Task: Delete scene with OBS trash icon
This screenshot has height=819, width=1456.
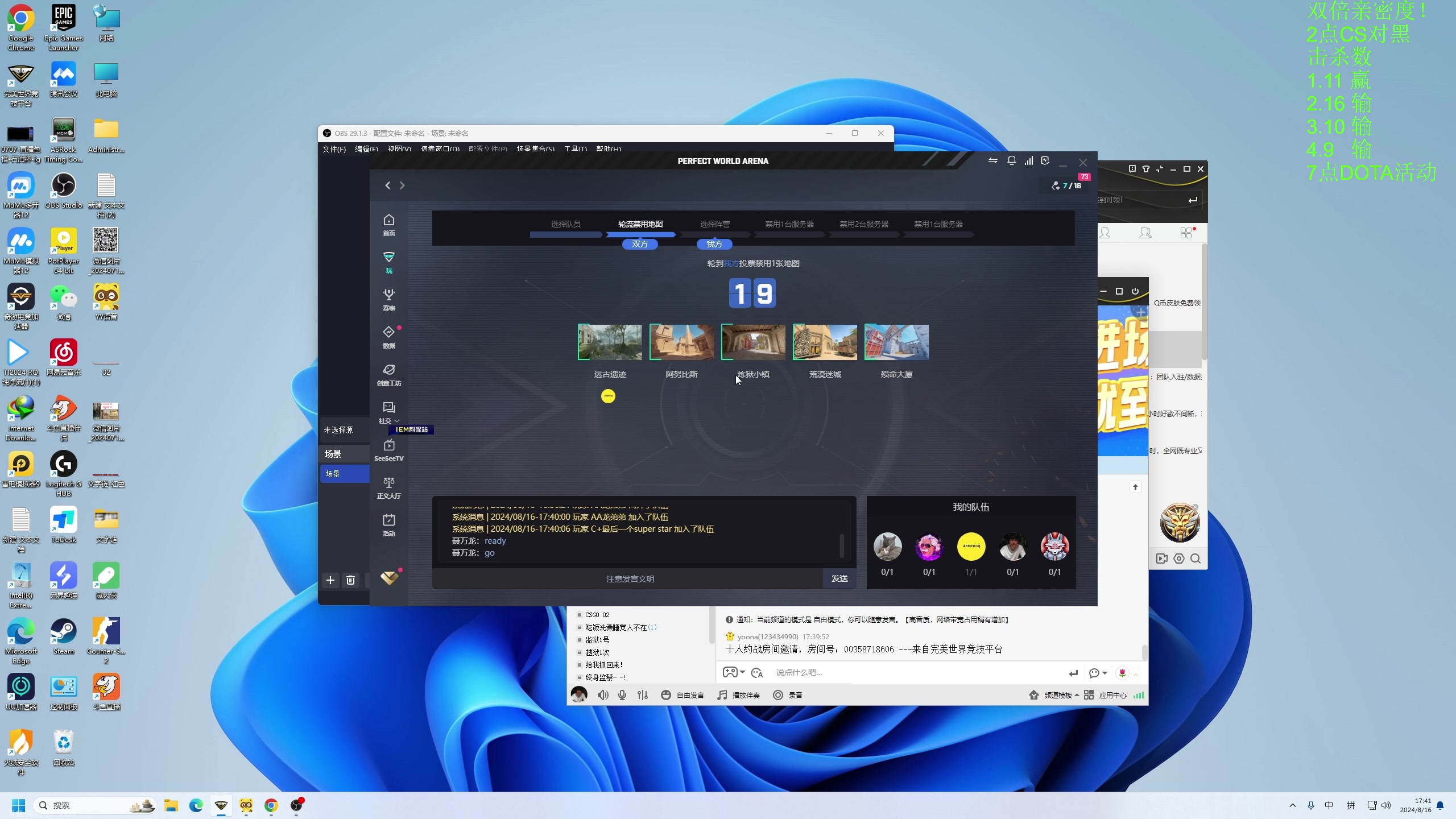Action: pyautogui.click(x=351, y=580)
